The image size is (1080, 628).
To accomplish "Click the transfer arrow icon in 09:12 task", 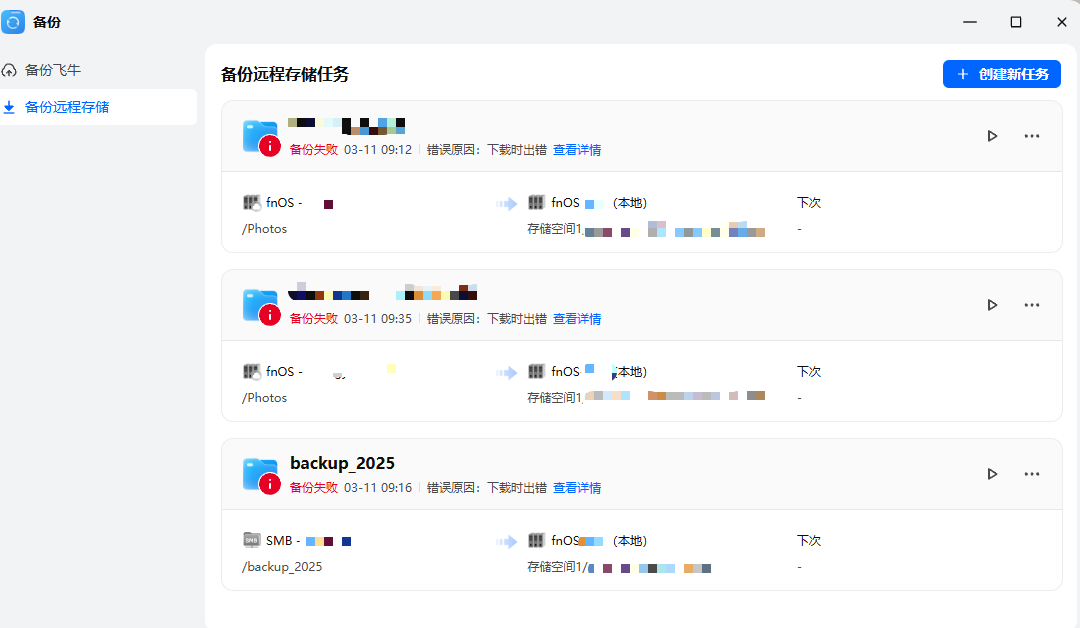I will coord(506,203).
